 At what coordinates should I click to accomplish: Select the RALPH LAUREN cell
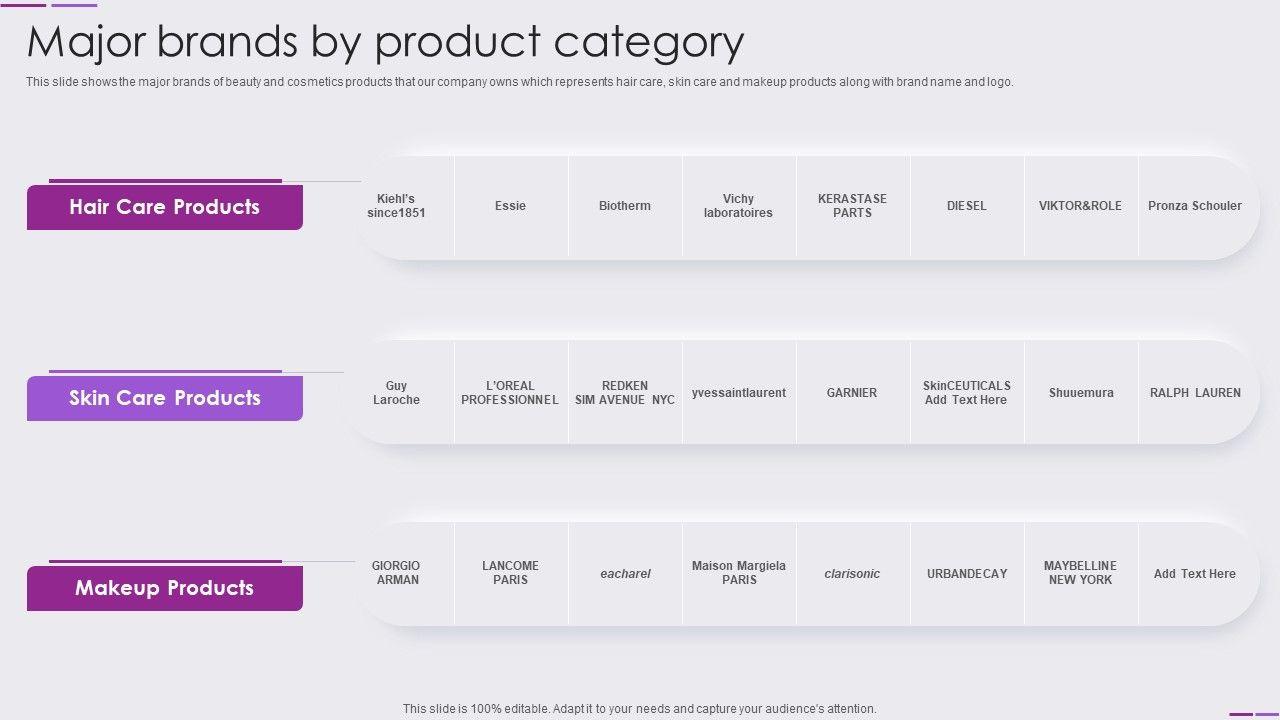point(1194,393)
